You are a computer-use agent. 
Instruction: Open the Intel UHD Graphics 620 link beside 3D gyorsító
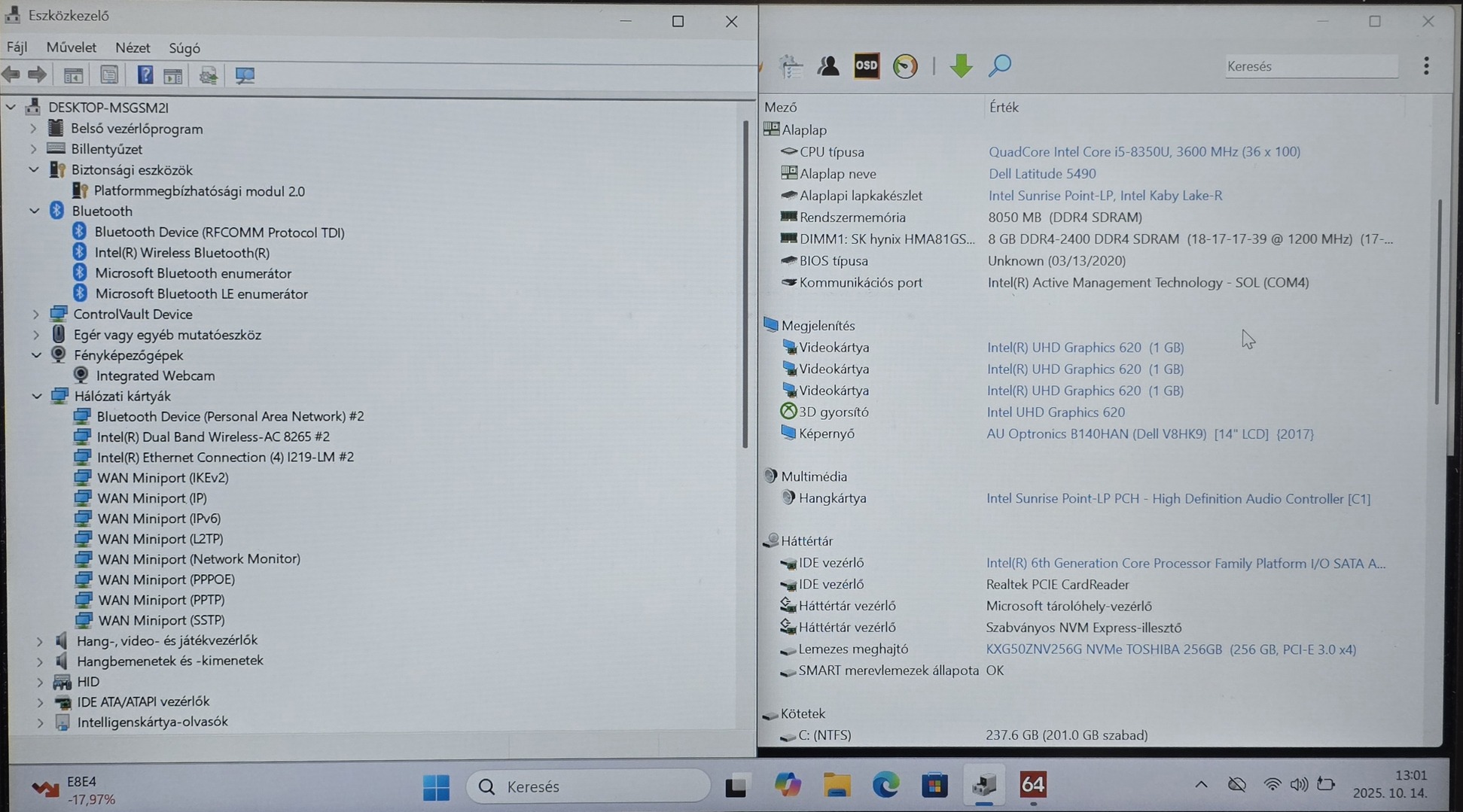click(x=1056, y=412)
